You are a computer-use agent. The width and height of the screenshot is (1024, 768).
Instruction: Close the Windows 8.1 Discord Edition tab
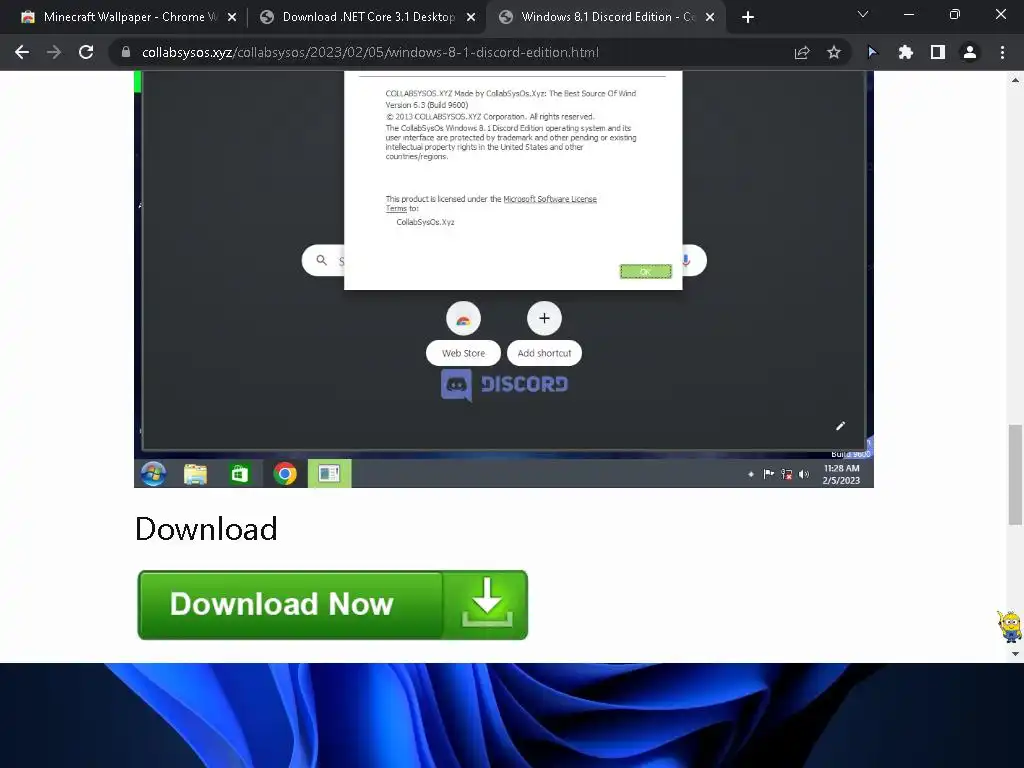coord(710,17)
